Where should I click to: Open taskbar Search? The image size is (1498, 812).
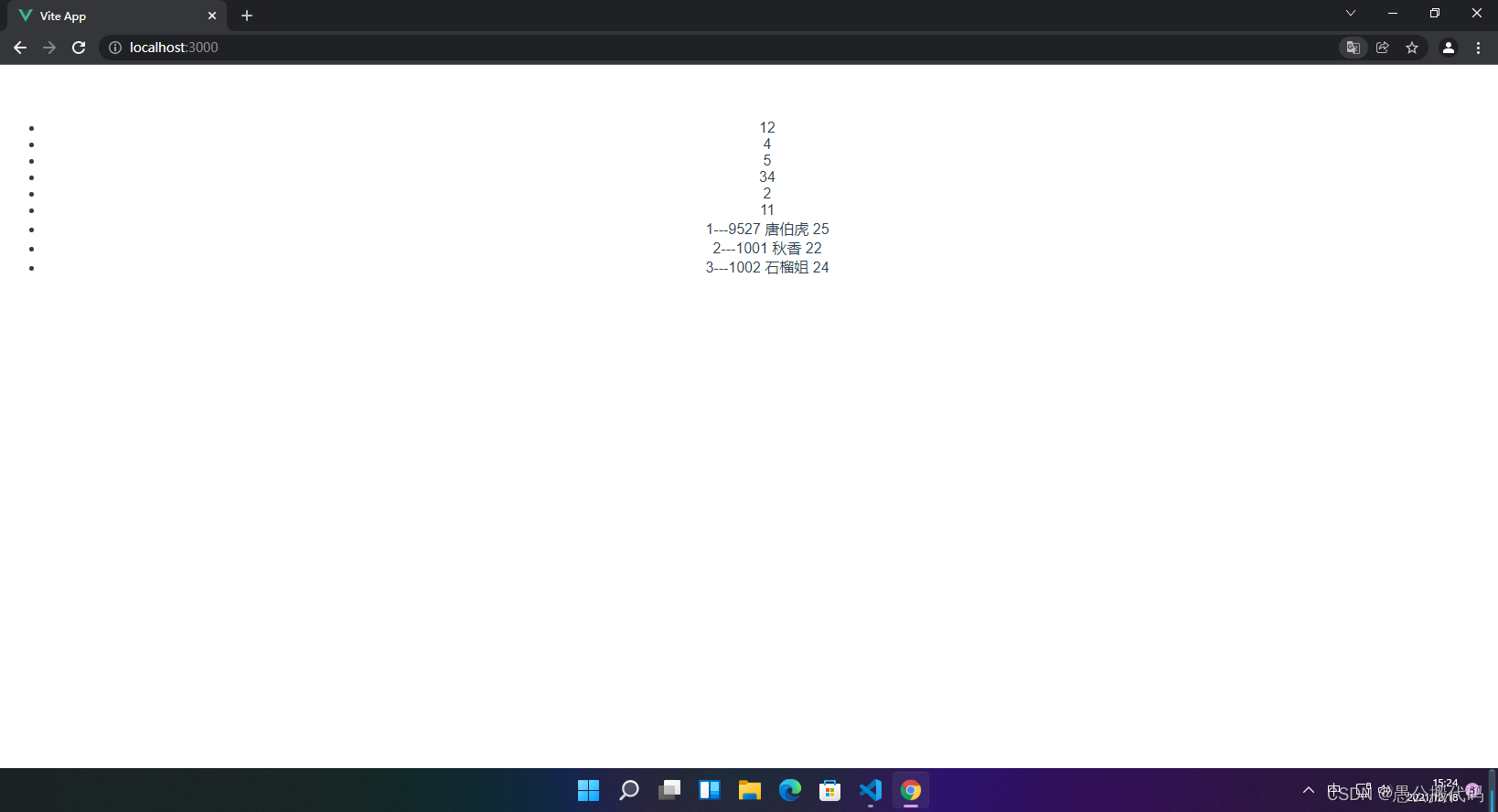(x=629, y=790)
